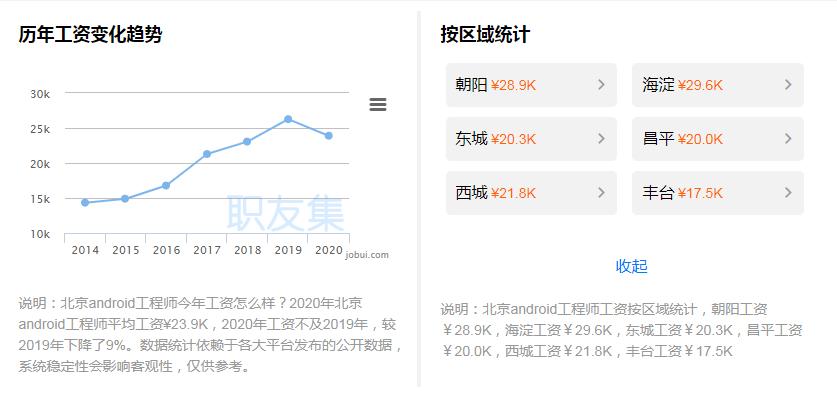Click the chevron arrow on 东城 card
The width and height of the screenshot is (837, 396).
point(602,139)
